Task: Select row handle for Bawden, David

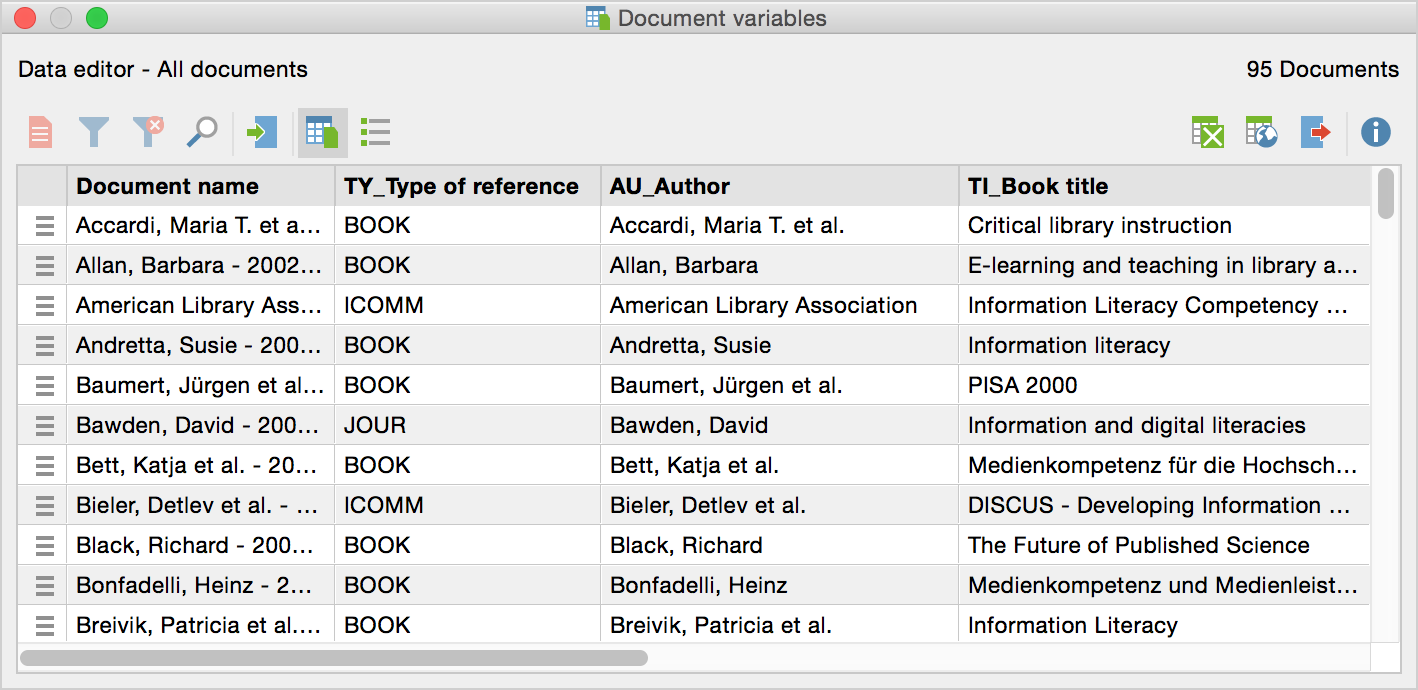Action: tap(44, 426)
